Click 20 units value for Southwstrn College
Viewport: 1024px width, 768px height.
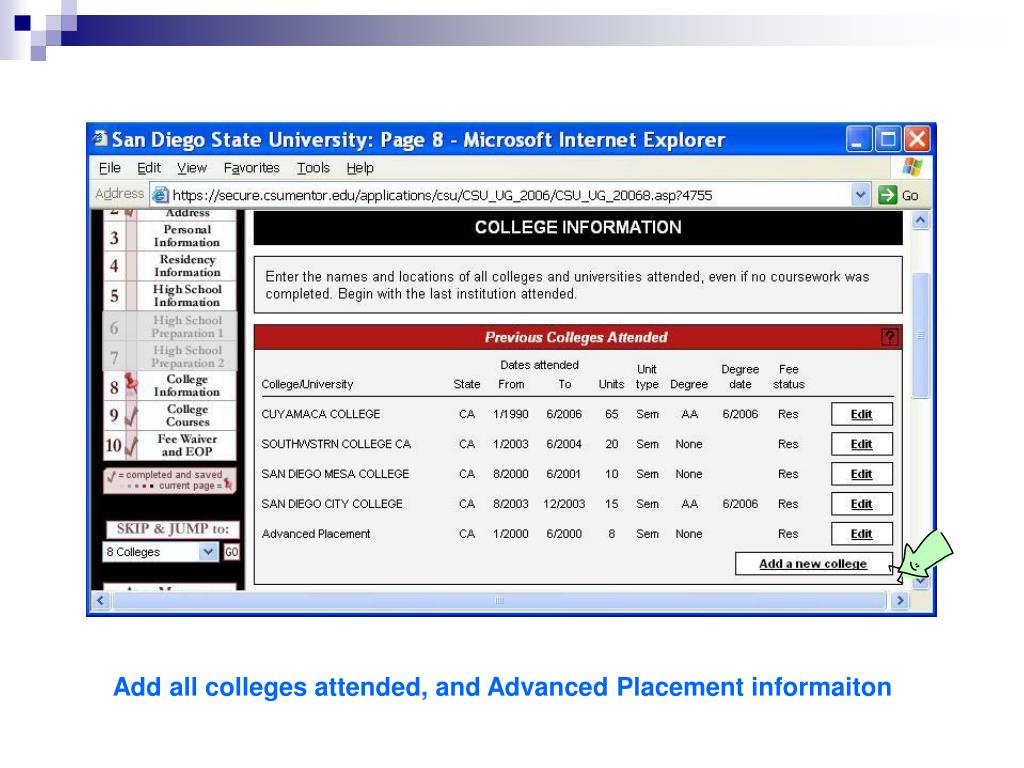pos(611,444)
